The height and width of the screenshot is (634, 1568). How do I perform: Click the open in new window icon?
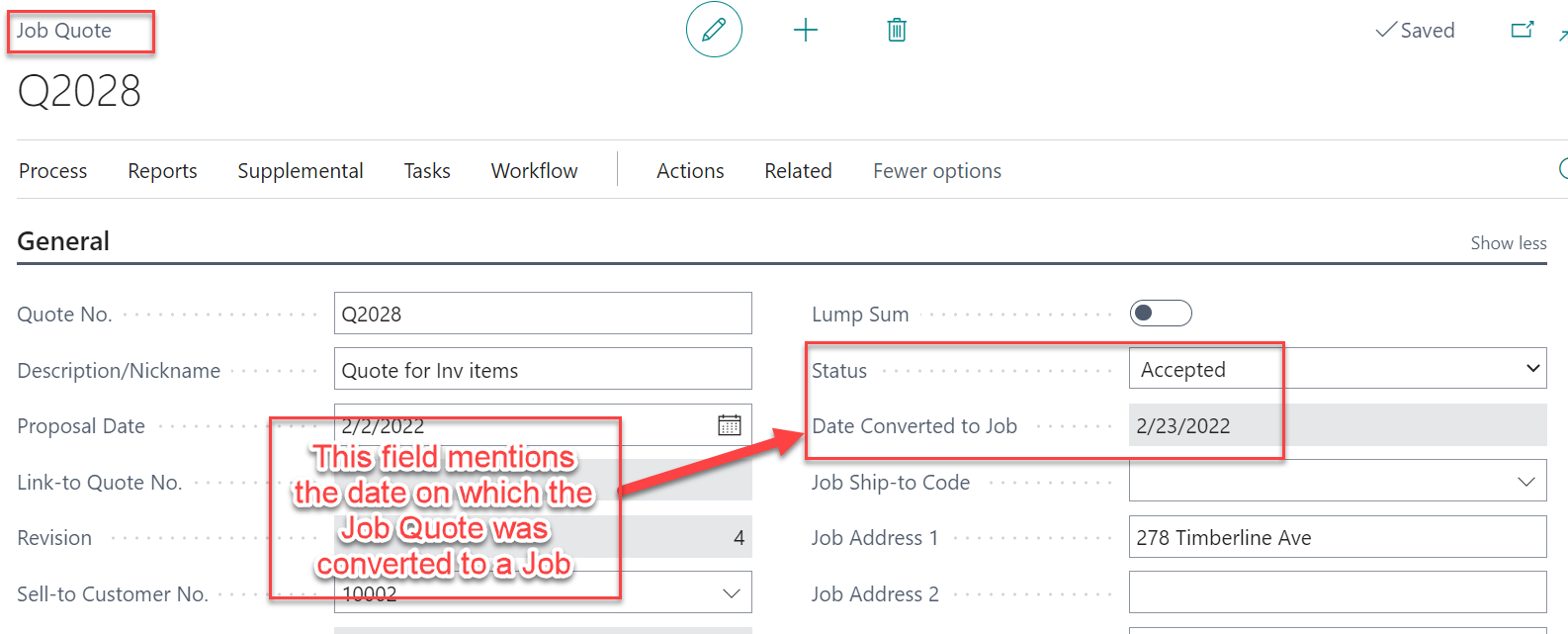pyautogui.click(x=1523, y=30)
